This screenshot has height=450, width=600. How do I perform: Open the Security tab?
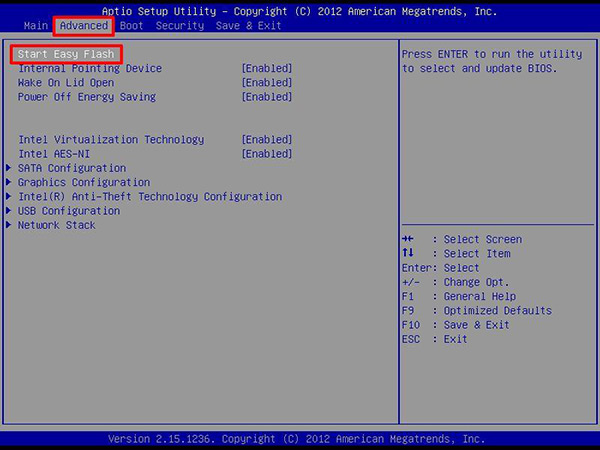180,25
